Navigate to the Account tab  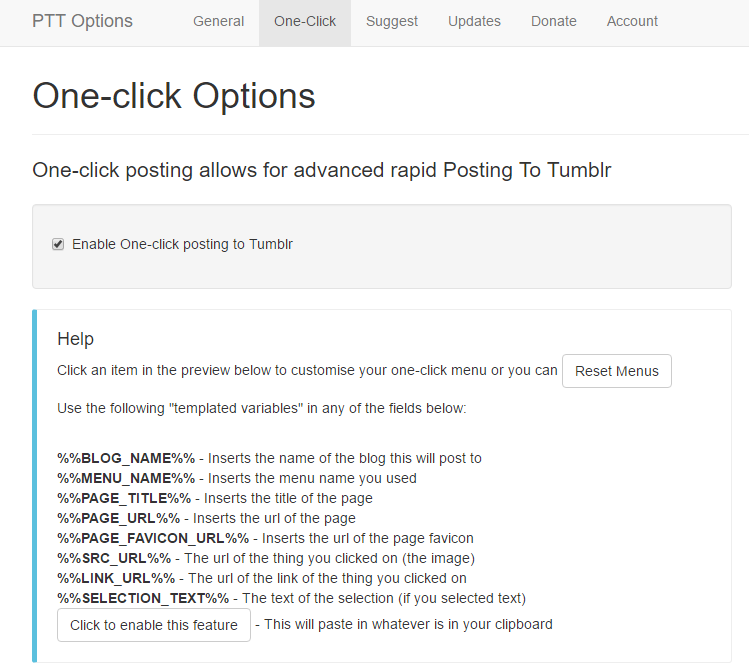click(x=632, y=21)
